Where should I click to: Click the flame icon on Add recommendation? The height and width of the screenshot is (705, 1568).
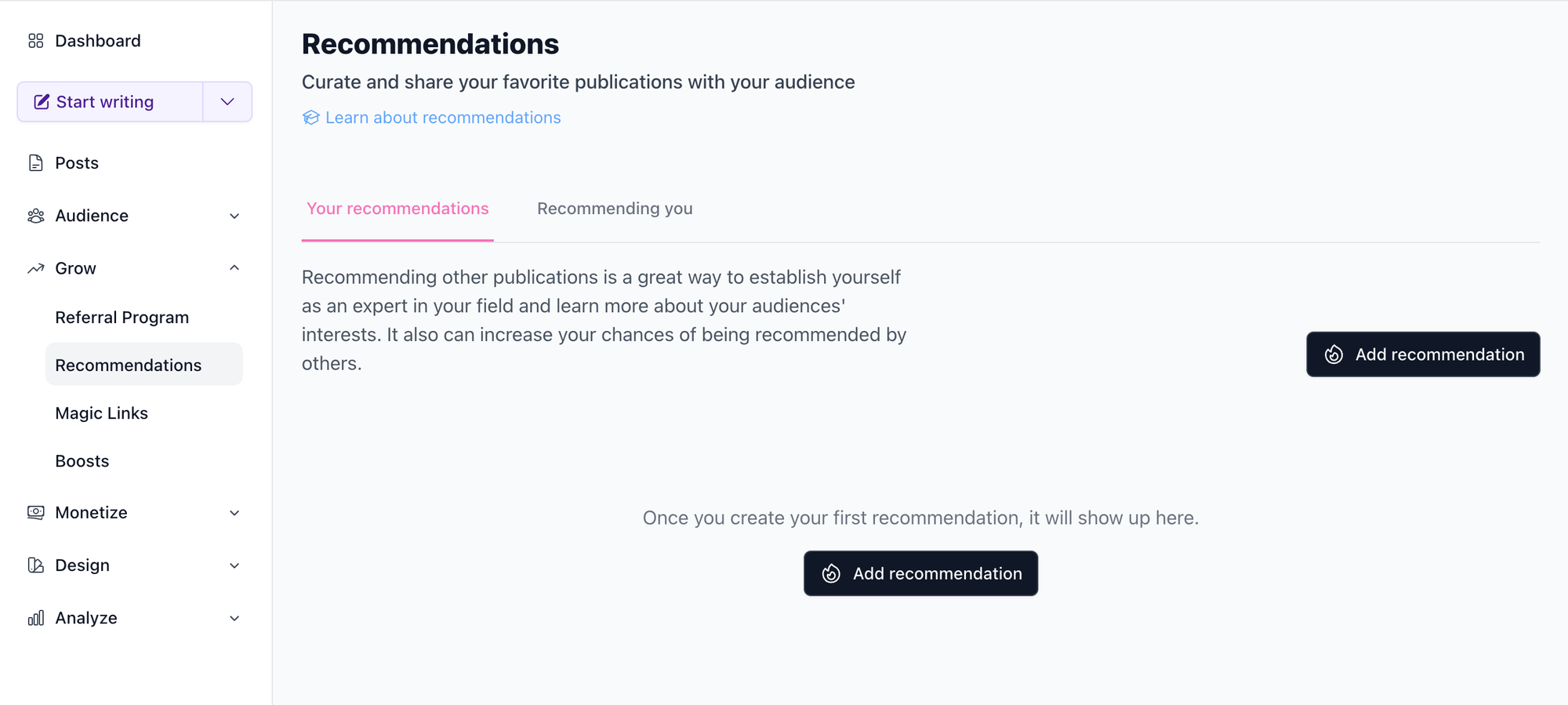pos(1334,354)
